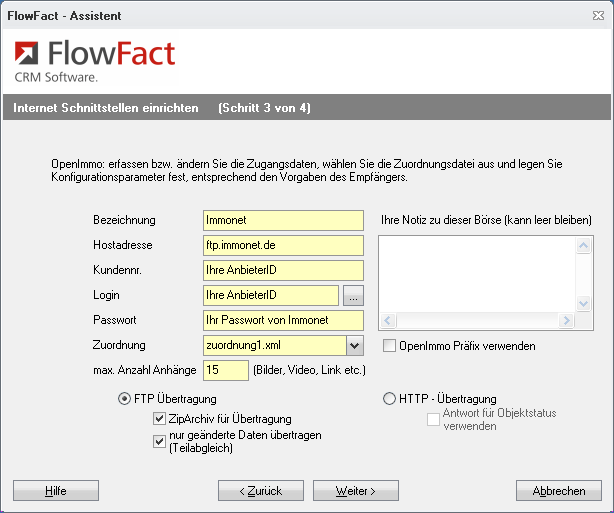Proceed with the Weiter button
614x513 pixels.
356,491
